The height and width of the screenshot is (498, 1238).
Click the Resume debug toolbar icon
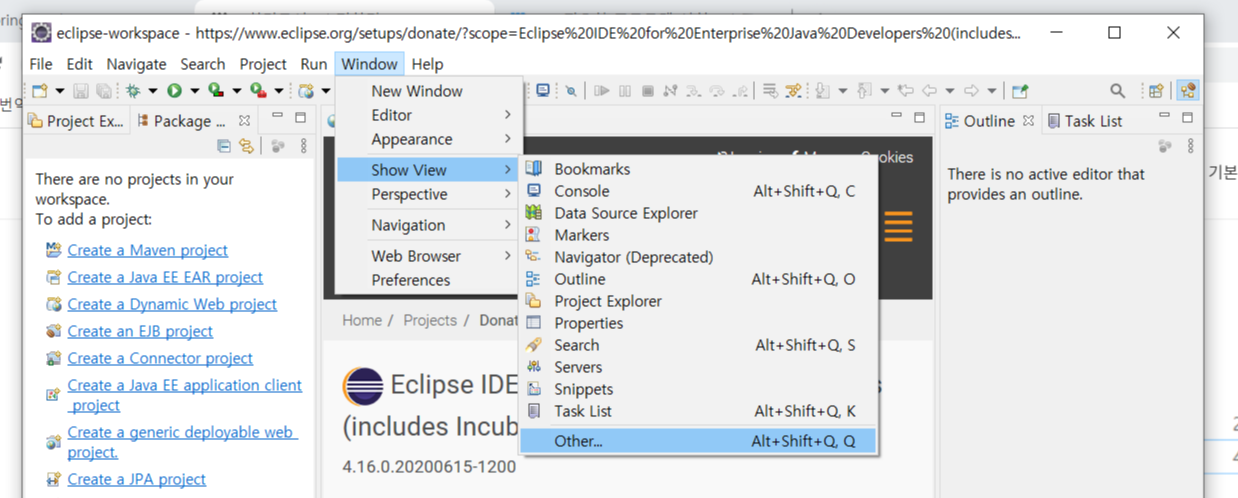602,91
